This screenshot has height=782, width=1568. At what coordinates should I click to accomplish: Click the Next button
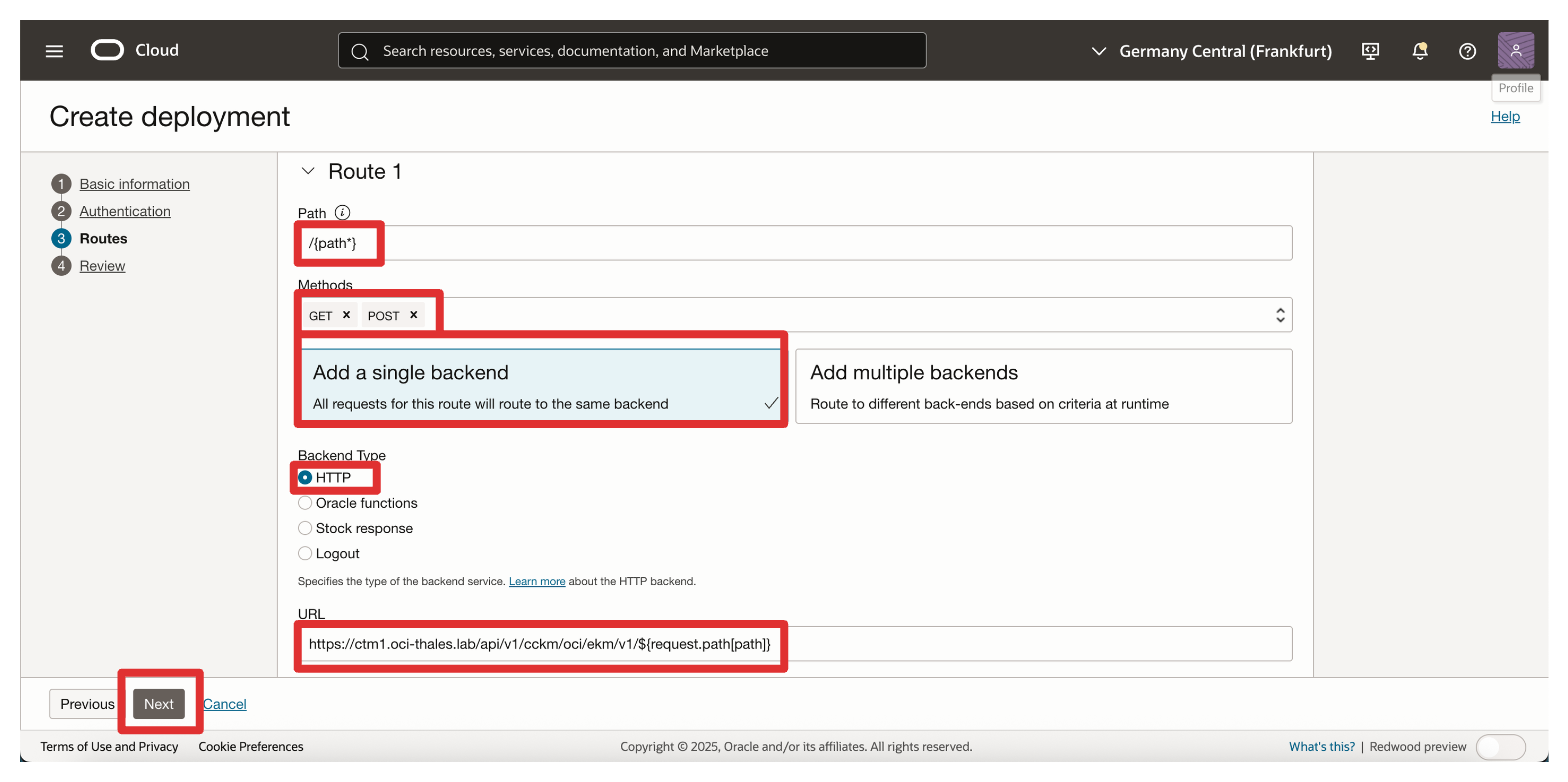[x=159, y=704]
